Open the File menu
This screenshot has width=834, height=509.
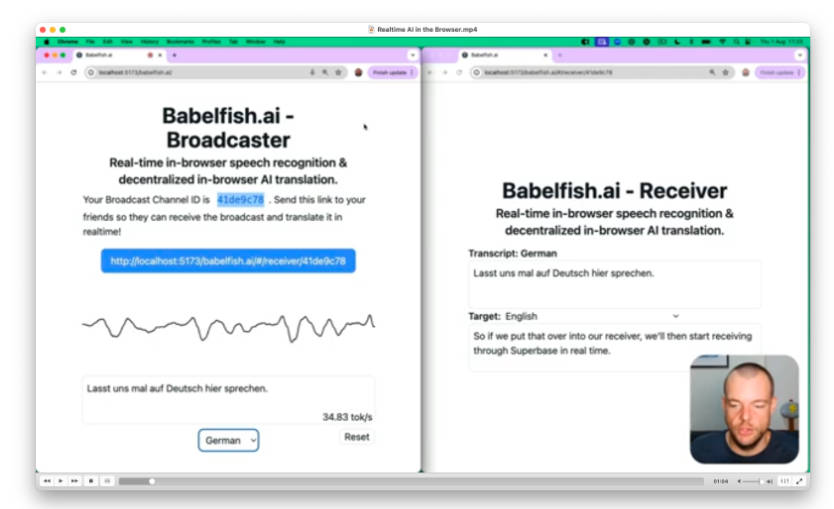point(90,41)
